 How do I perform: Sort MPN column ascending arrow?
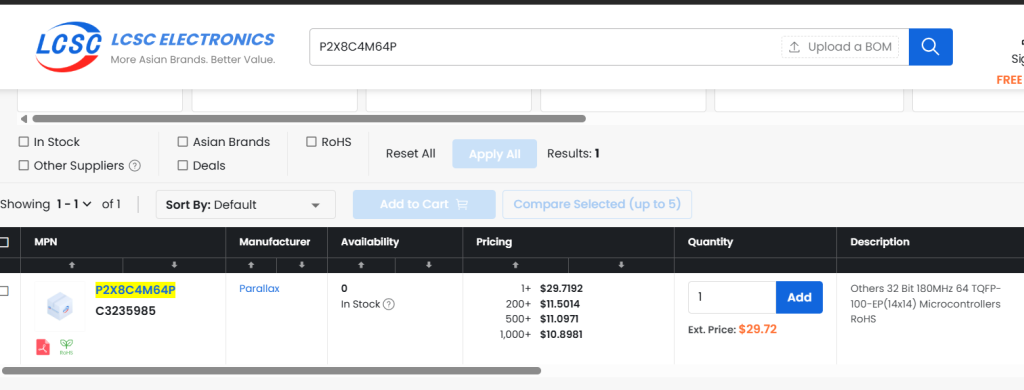click(x=72, y=265)
